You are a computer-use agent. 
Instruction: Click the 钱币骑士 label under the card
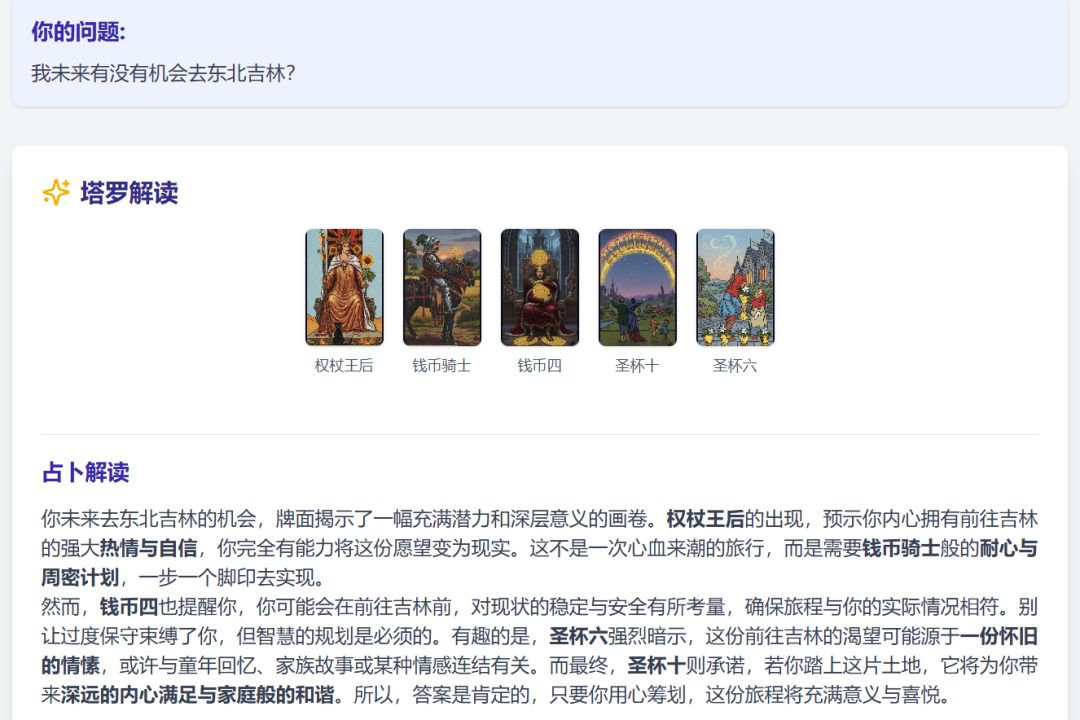[x=442, y=366]
